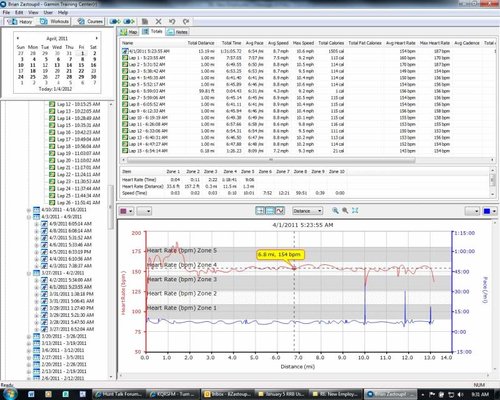Click the chart zoom in magnifier
This screenshot has height=400, width=500.
pyautogui.click(x=335, y=211)
